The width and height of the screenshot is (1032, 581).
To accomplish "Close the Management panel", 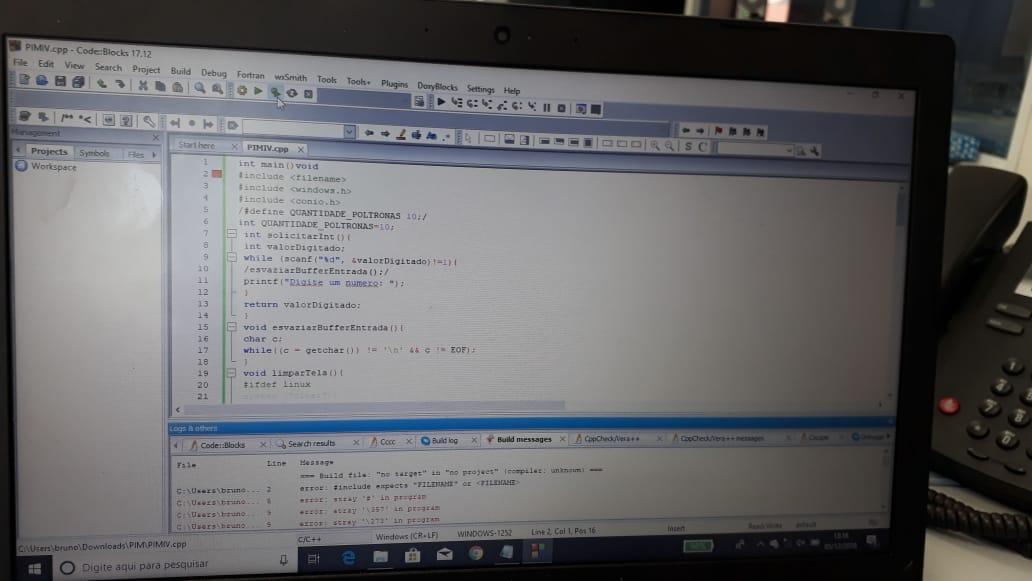I will click(156, 138).
